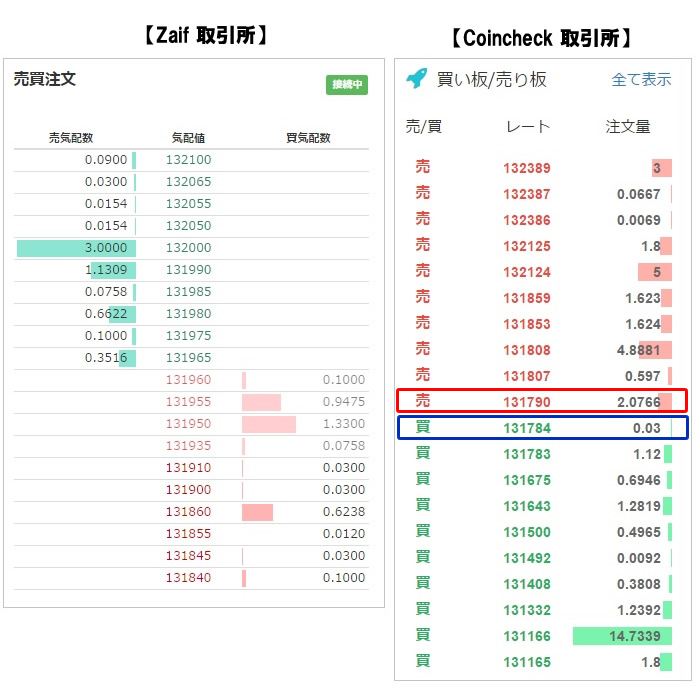Click the Zaif ask price 131965

pyautogui.click(x=188, y=358)
